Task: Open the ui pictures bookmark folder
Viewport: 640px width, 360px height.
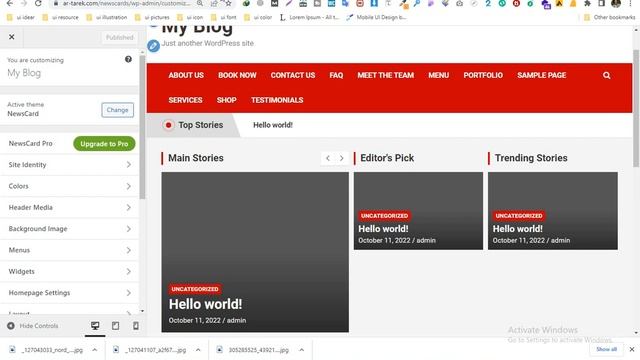Action: coord(152,18)
